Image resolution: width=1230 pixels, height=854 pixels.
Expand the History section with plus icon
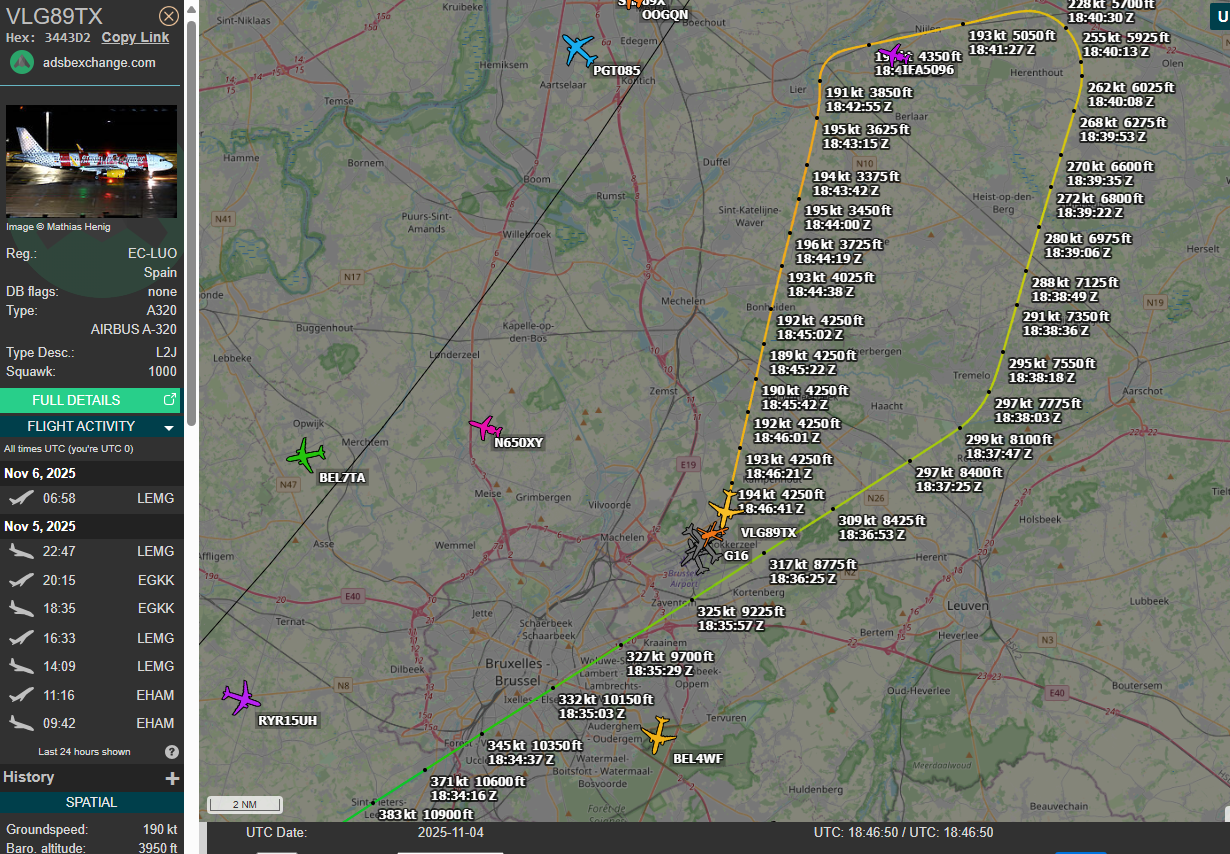pyautogui.click(x=172, y=778)
